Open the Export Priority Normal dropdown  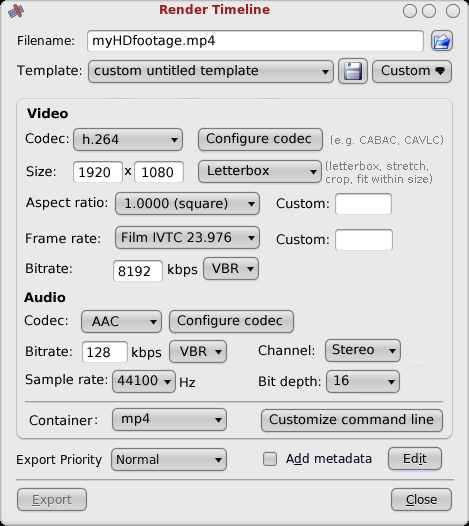169,460
